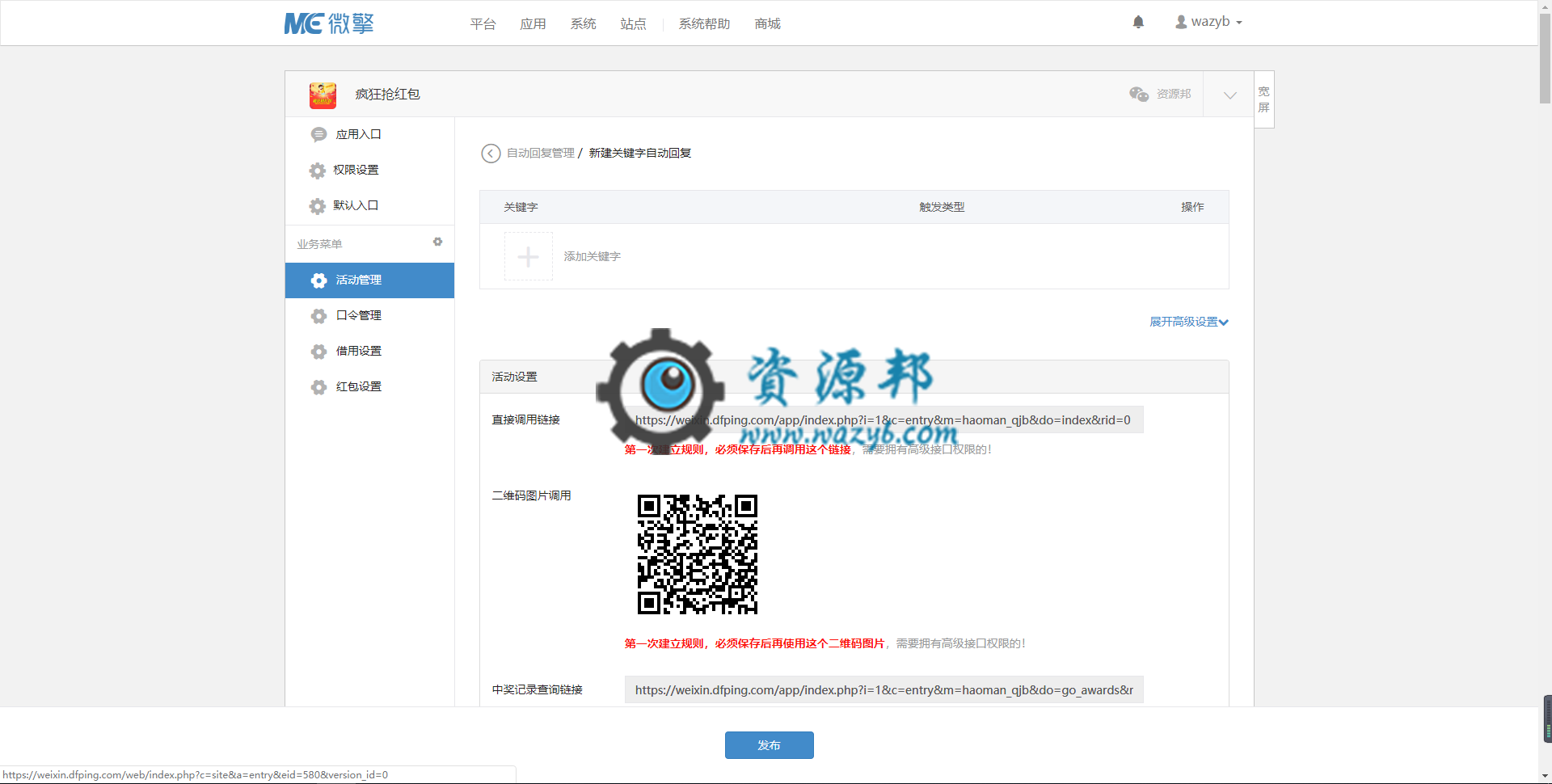Select 红包设置 in the sidebar

369,387
